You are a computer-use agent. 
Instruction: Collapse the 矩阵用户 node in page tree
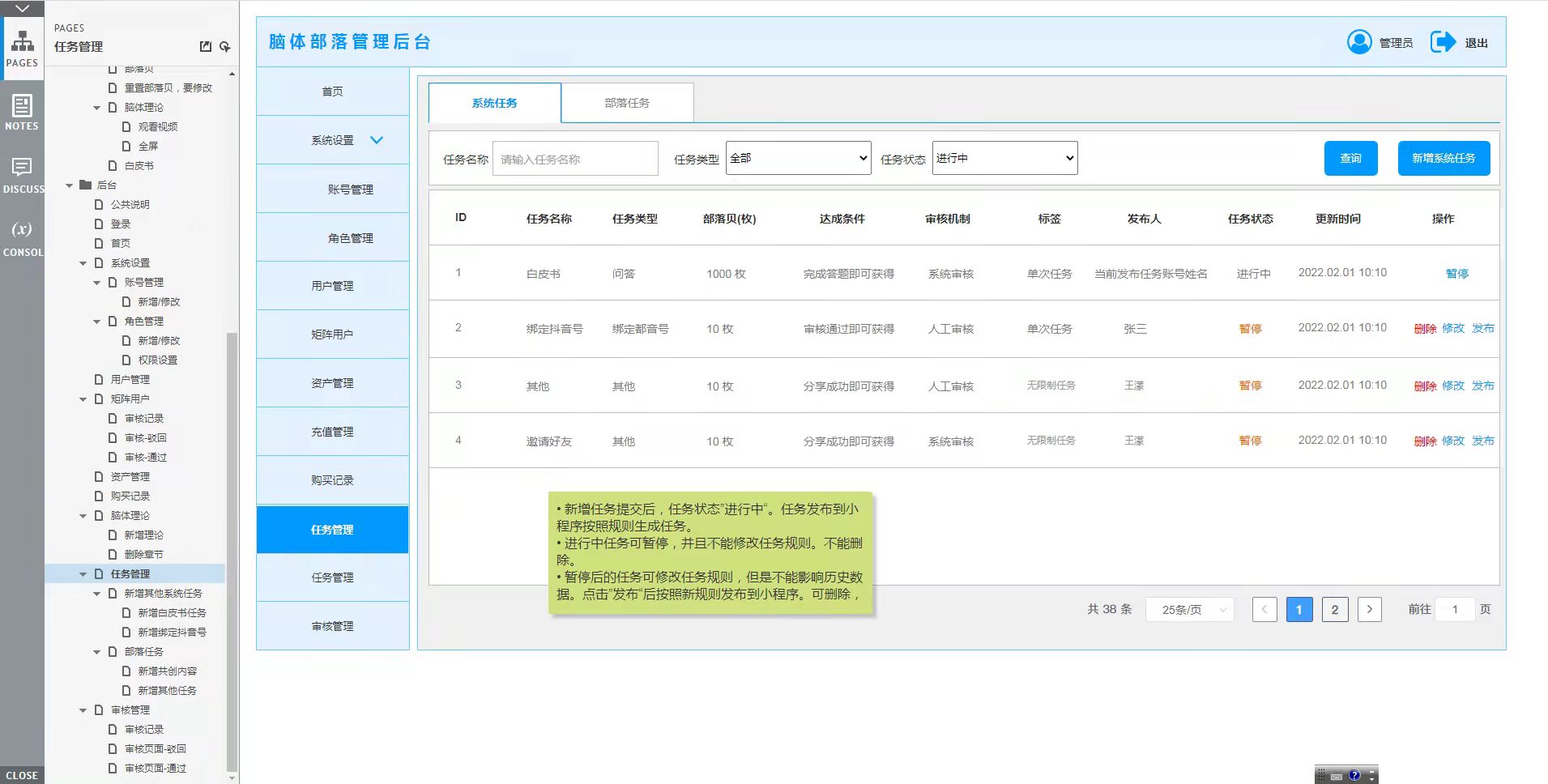(x=83, y=399)
